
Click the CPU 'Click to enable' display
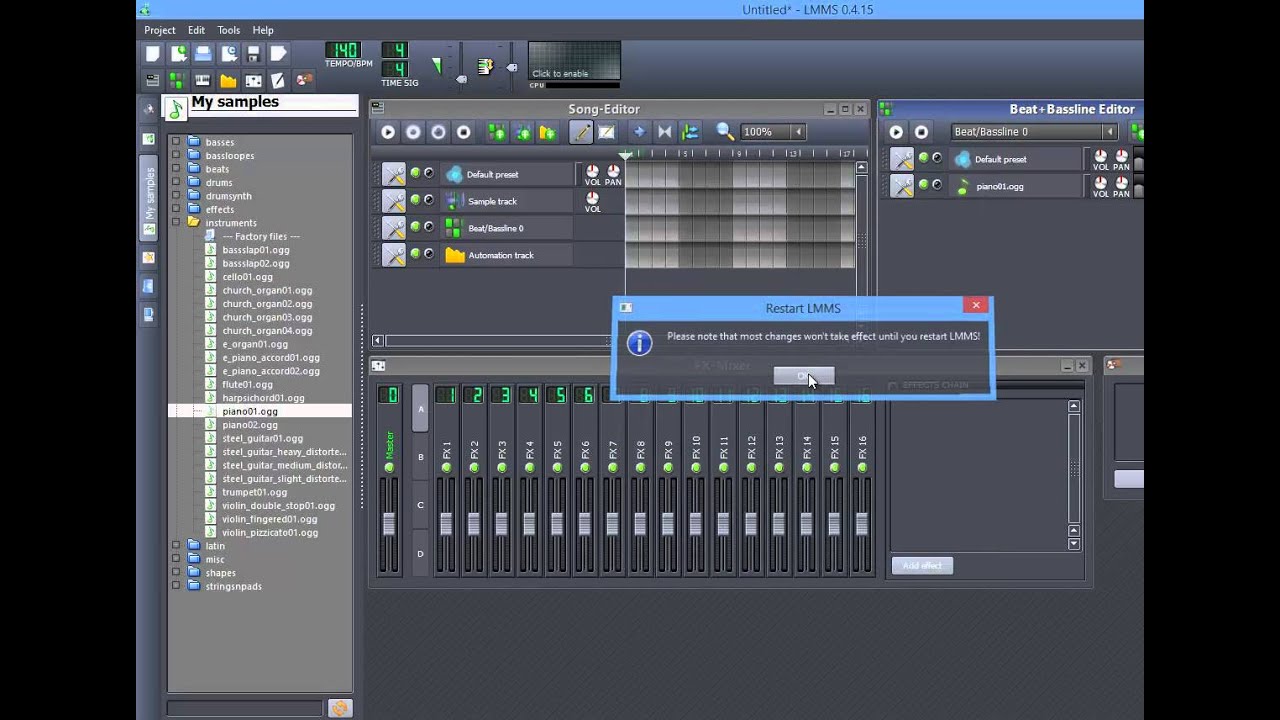[574, 61]
